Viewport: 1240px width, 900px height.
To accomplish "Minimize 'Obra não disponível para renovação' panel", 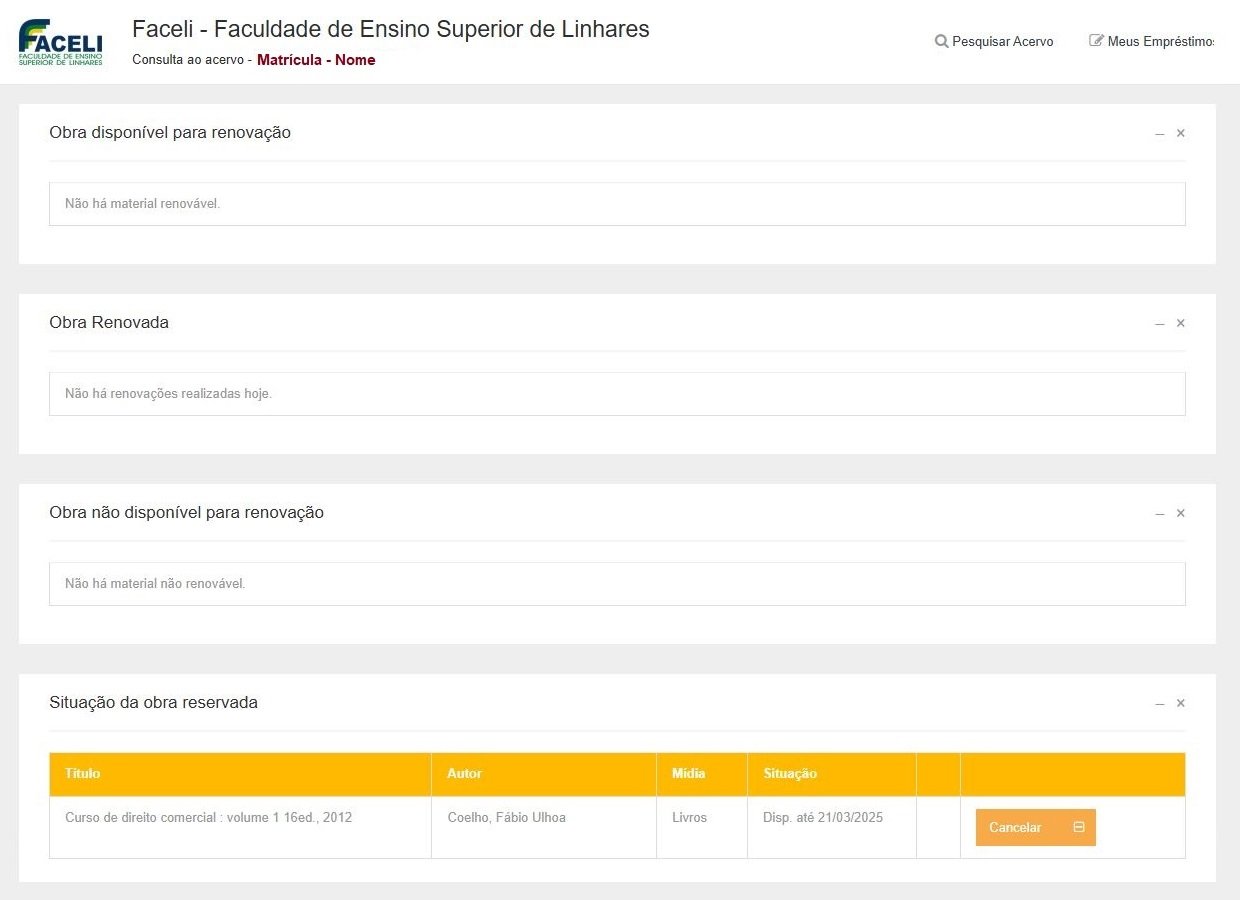I will coord(1159,514).
